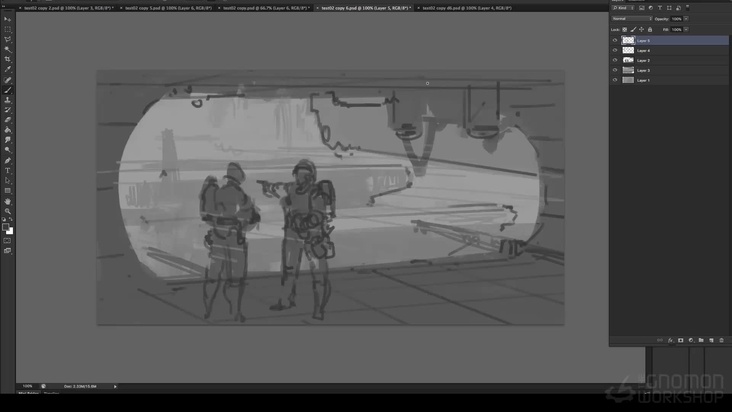Toggle the layer filter switch
The image size is (732, 412).
[688, 7]
